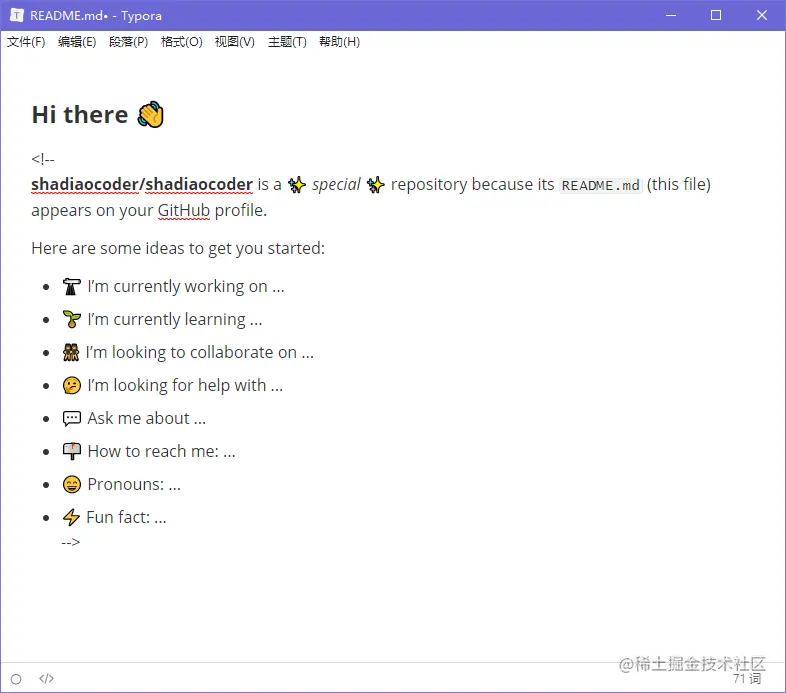Switch to source code mode icon
786x693 pixels.
pyautogui.click(x=46, y=678)
